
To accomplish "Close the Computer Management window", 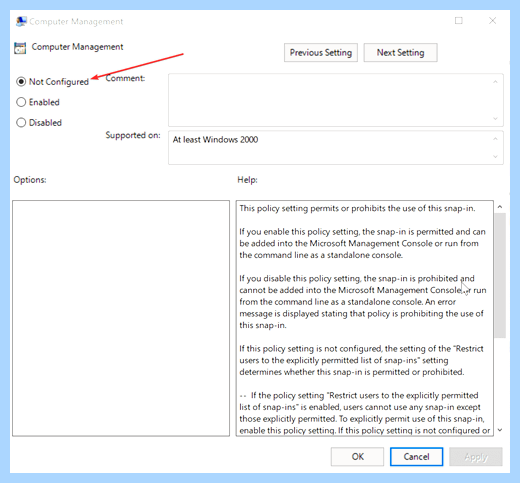I will point(492,21).
